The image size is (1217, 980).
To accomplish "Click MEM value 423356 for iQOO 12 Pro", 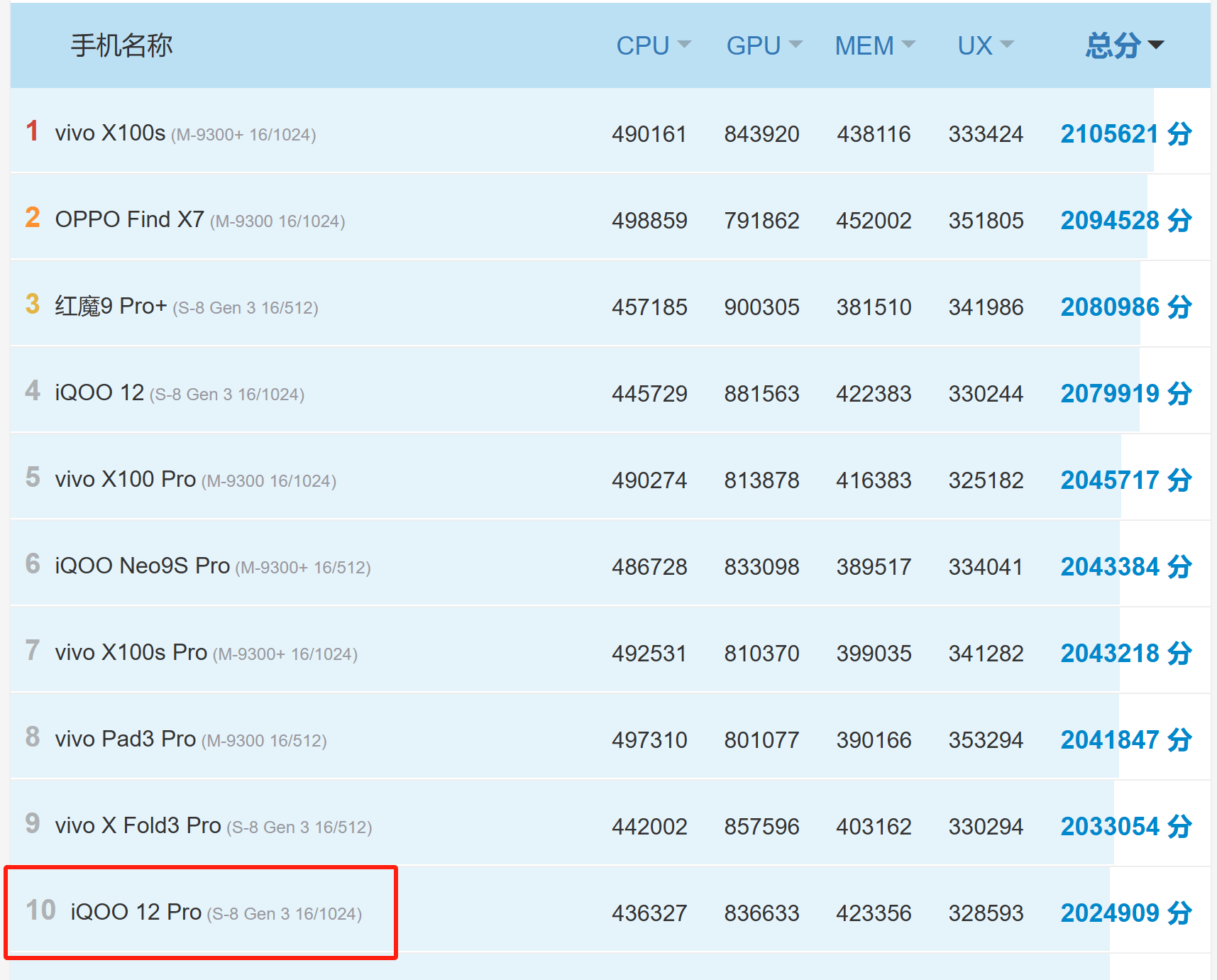I will (874, 913).
